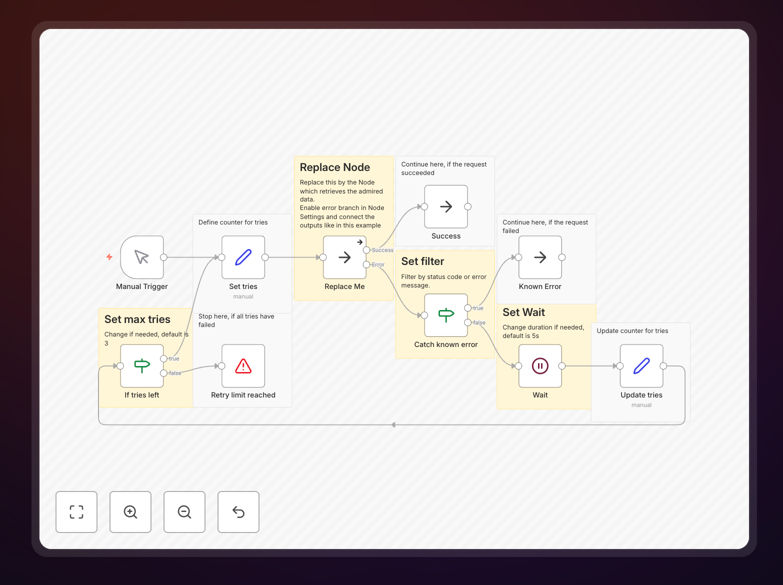Click the true output of If tries left

tap(164, 359)
